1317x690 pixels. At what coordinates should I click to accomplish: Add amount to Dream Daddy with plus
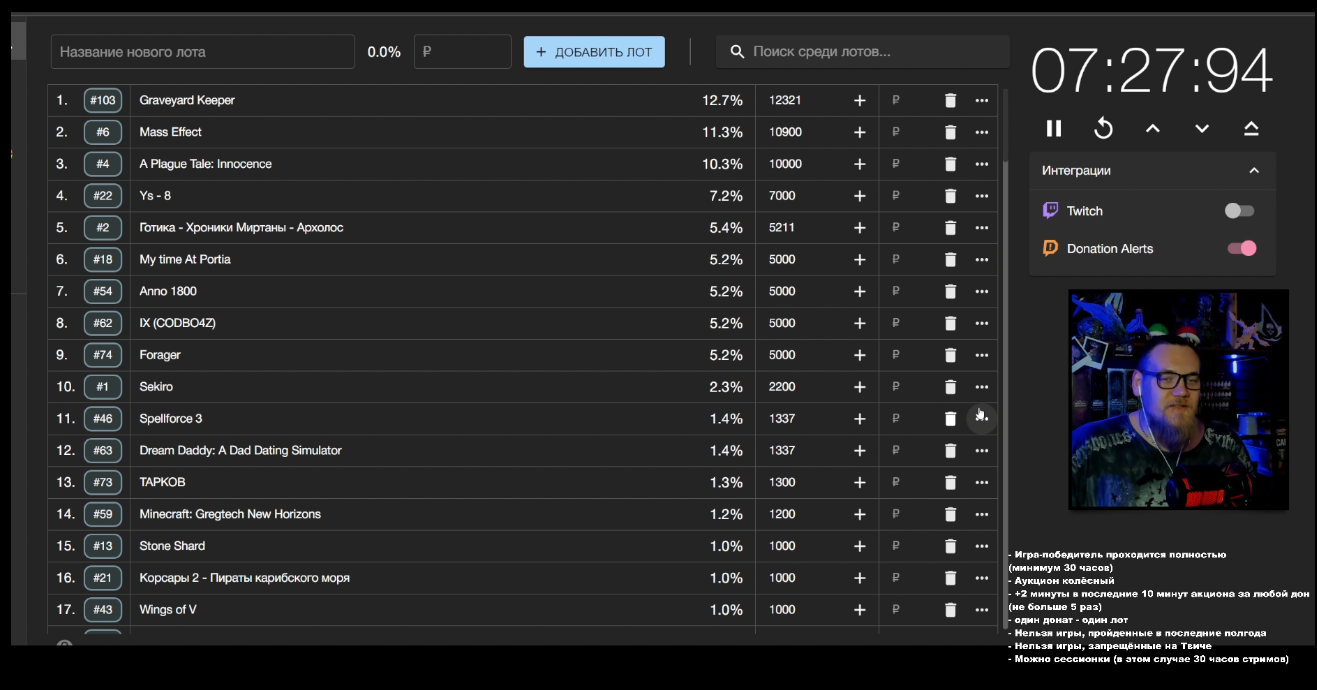[859, 451]
